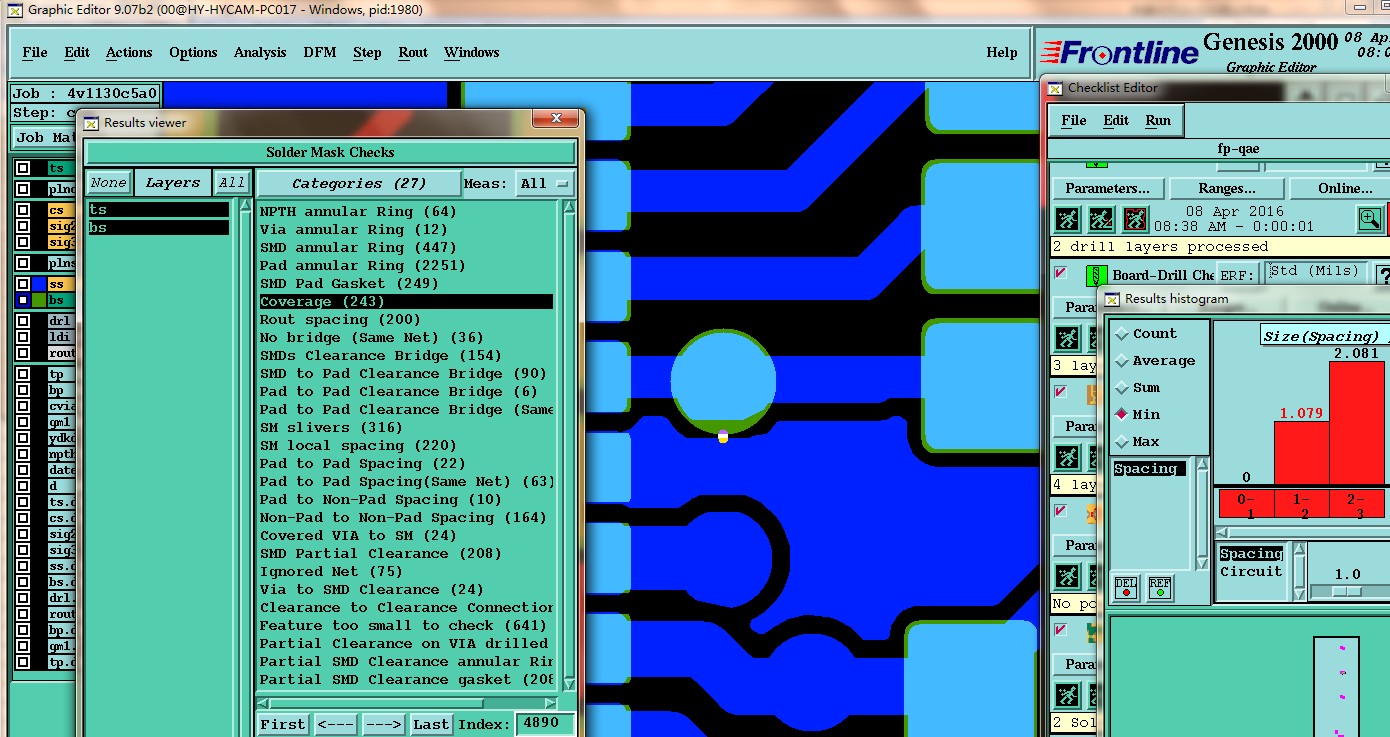Select Count radio in Results histogram
The width and height of the screenshot is (1390, 737).
[1121, 334]
